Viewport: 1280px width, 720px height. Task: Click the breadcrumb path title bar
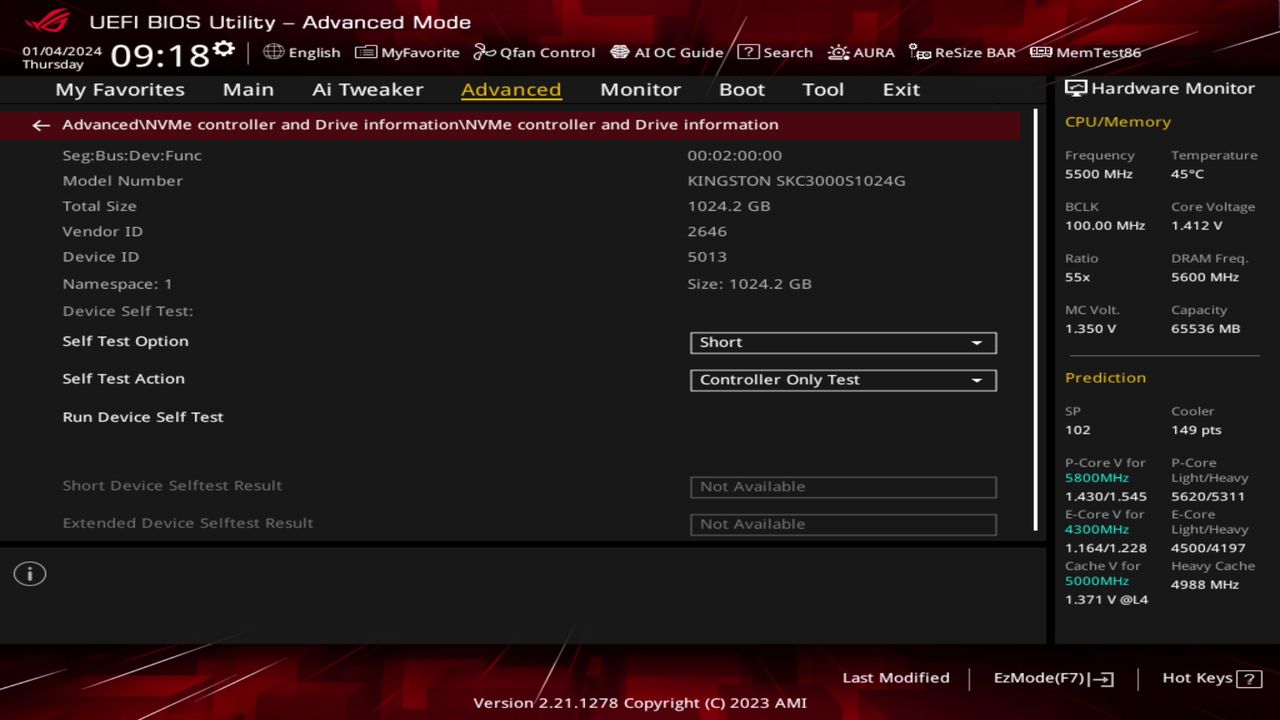510,125
